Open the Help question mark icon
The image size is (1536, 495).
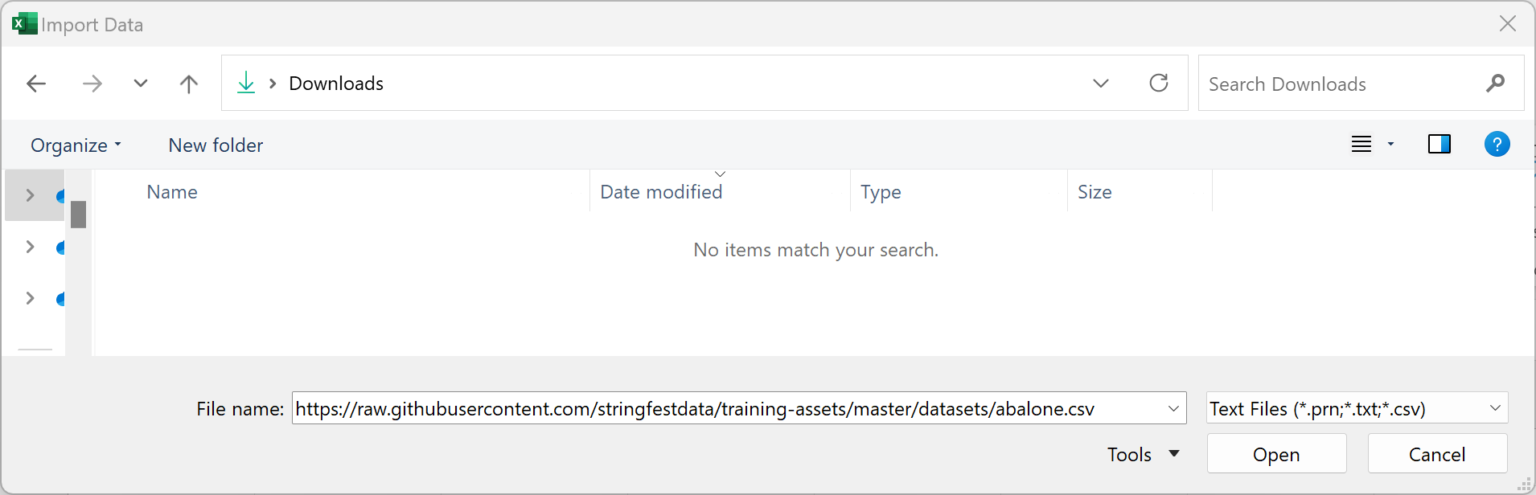pos(1496,145)
